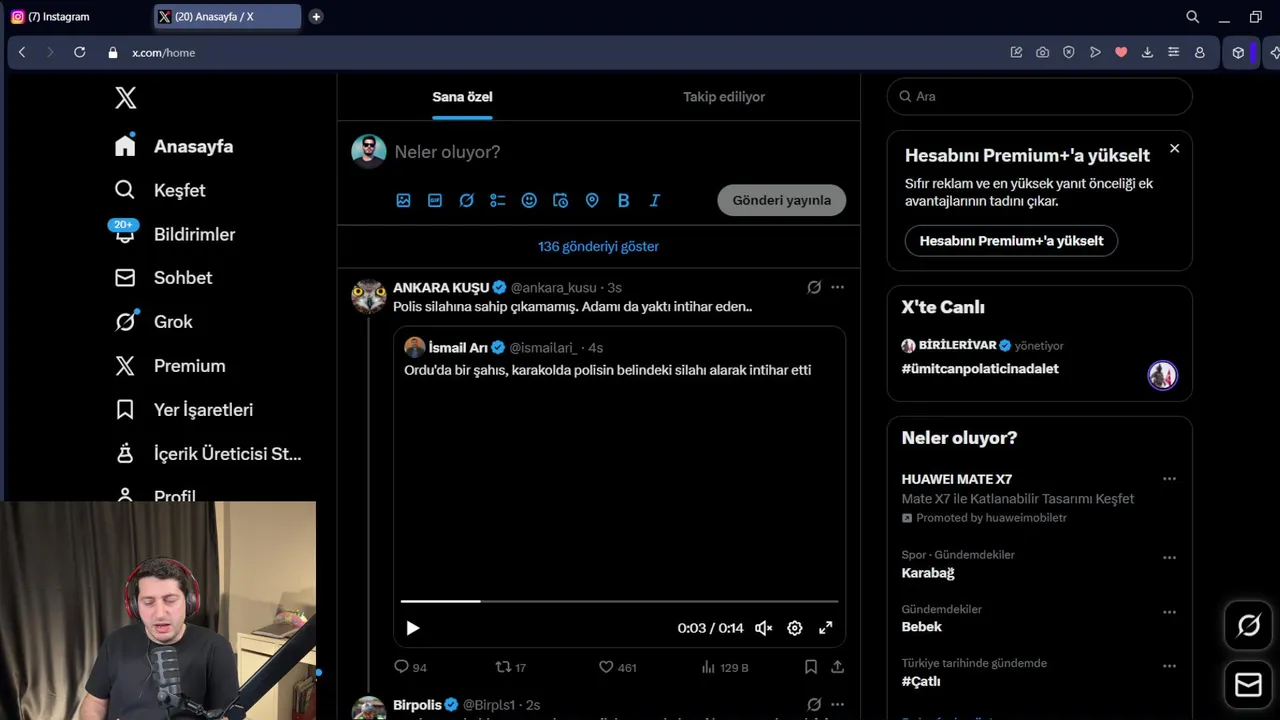Open İsmail Arı's quoted post
The height and width of the screenshot is (720, 1280).
coord(619,487)
